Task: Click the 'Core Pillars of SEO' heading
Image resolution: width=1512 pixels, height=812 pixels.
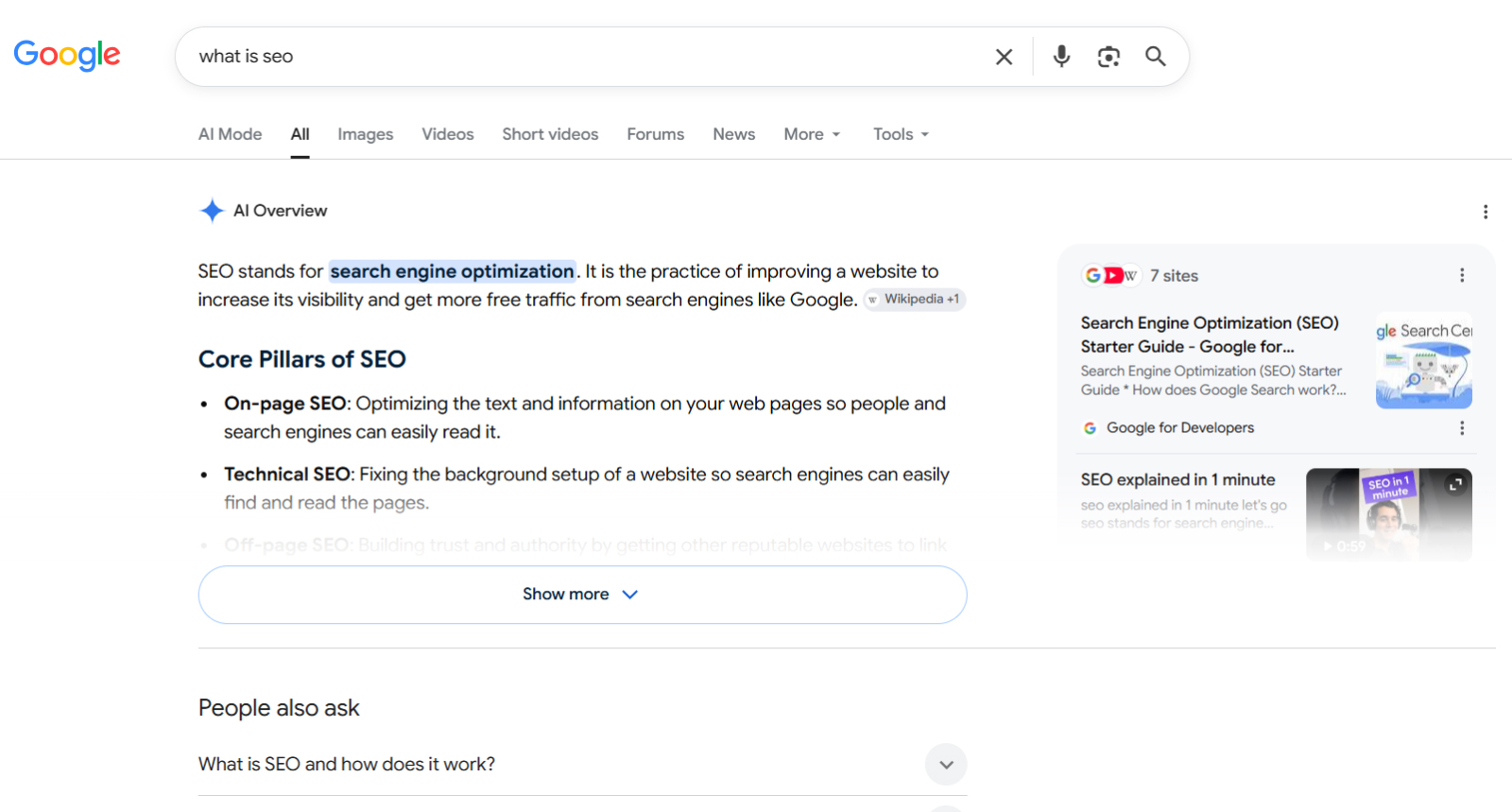Action: (x=301, y=359)
